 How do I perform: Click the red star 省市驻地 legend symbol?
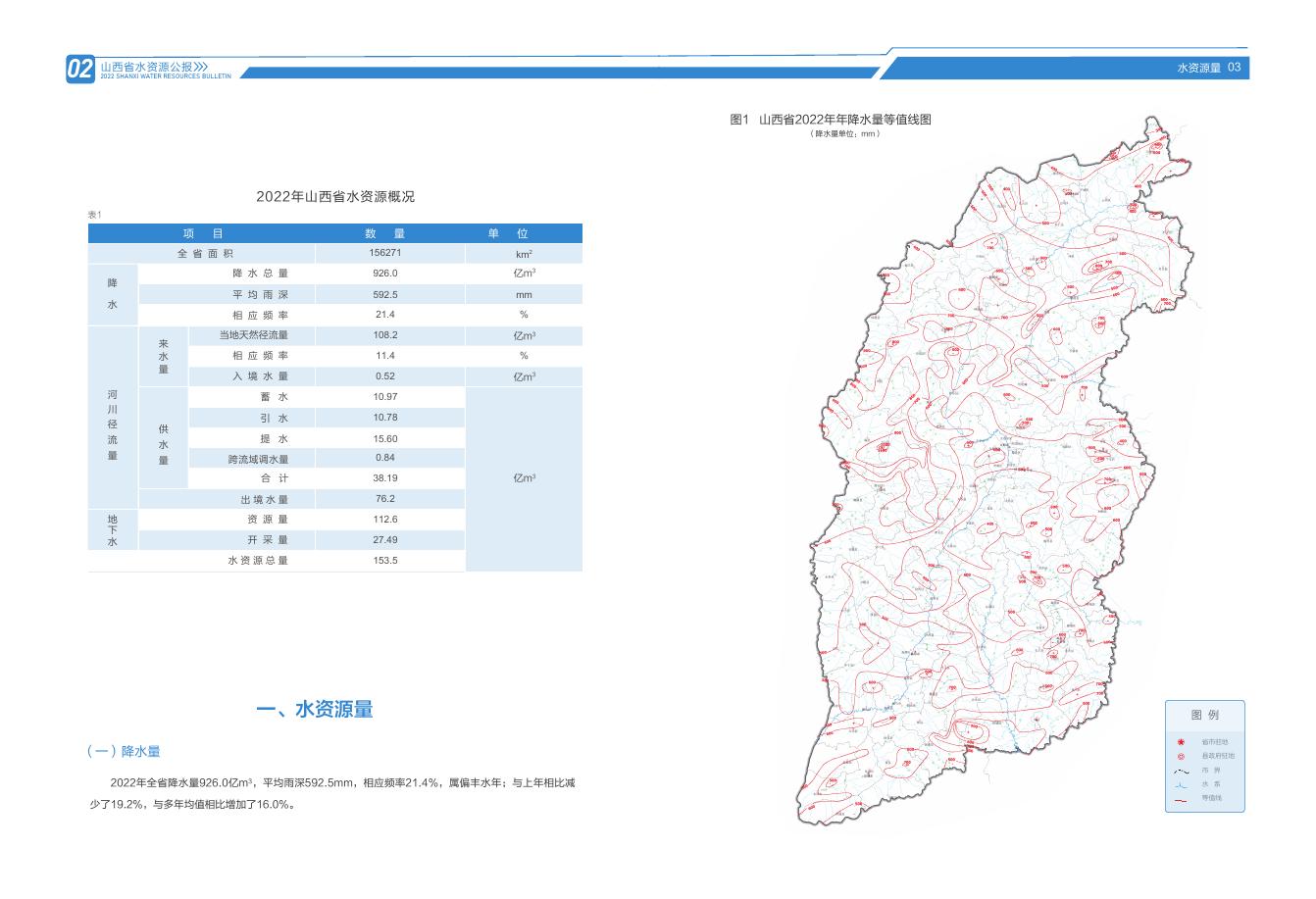1181,742
